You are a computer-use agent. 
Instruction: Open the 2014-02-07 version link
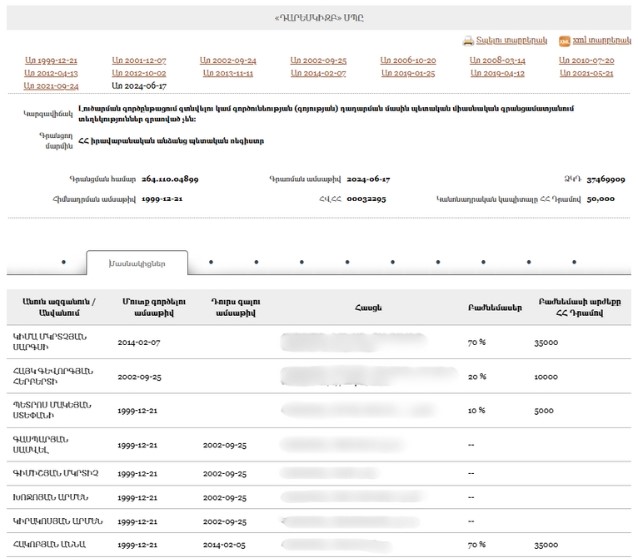[318, 73]
